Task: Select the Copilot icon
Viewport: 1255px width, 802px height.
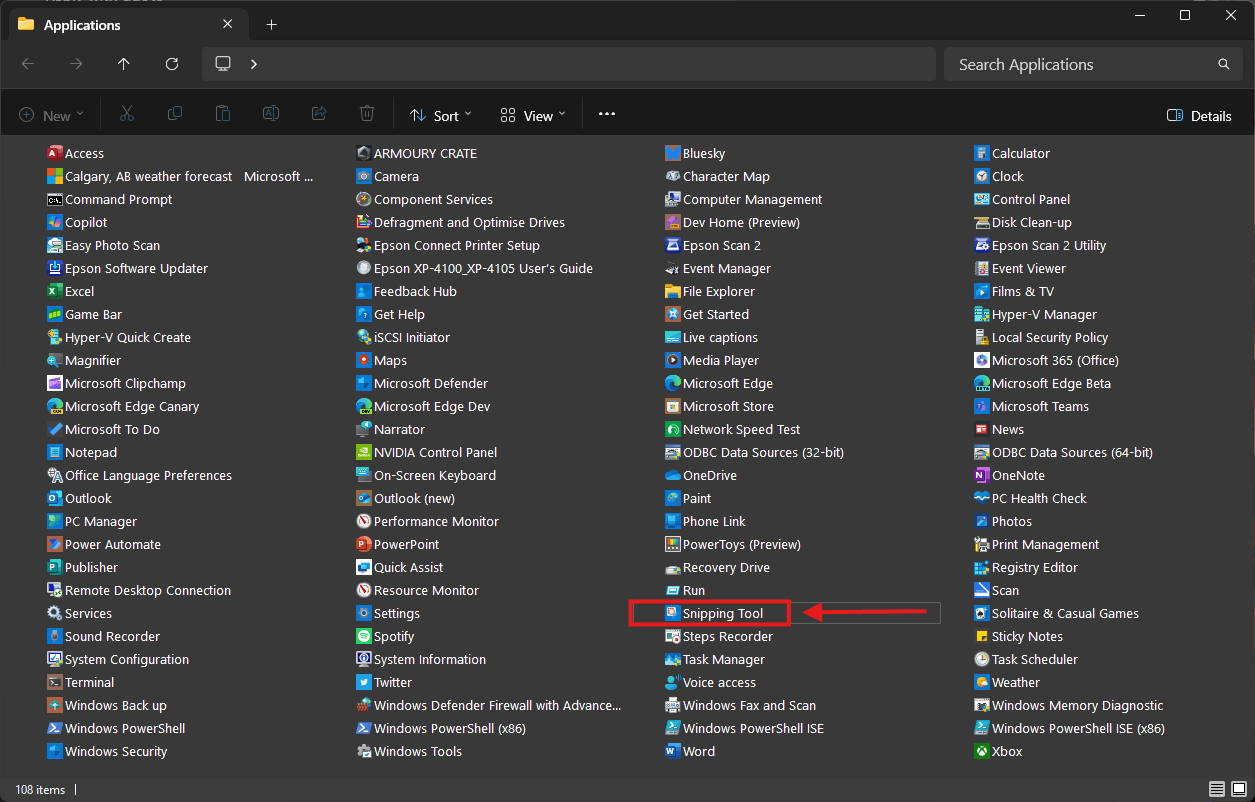Action: pyautogui.click(x=56, y=222)
